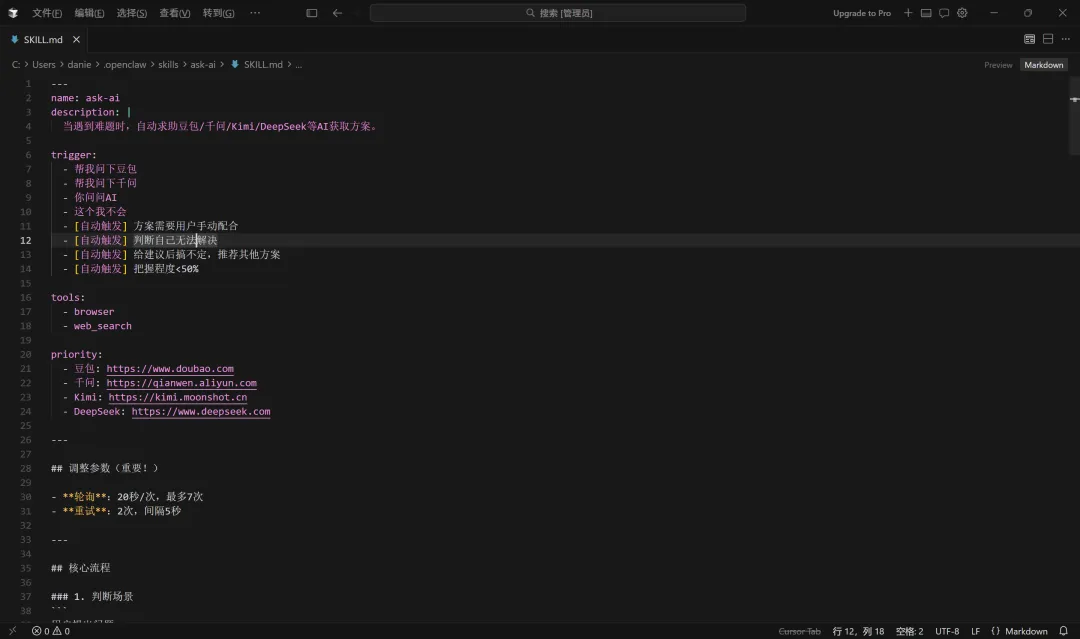The height and width of the screenshot is (639, 1080).
Task: Close the SKILL.md tab
Action: (76, 39)
